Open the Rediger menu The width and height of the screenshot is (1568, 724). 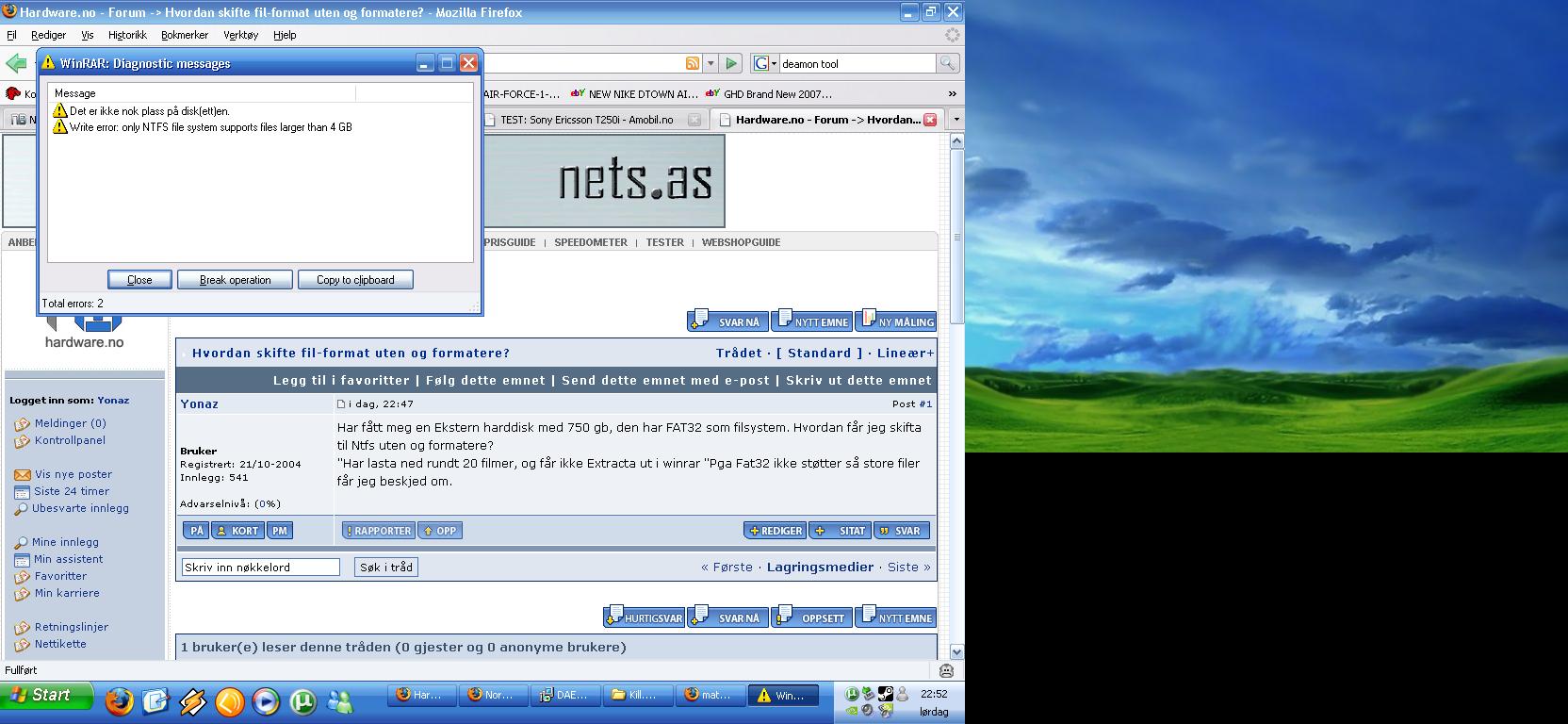[48, 35]
